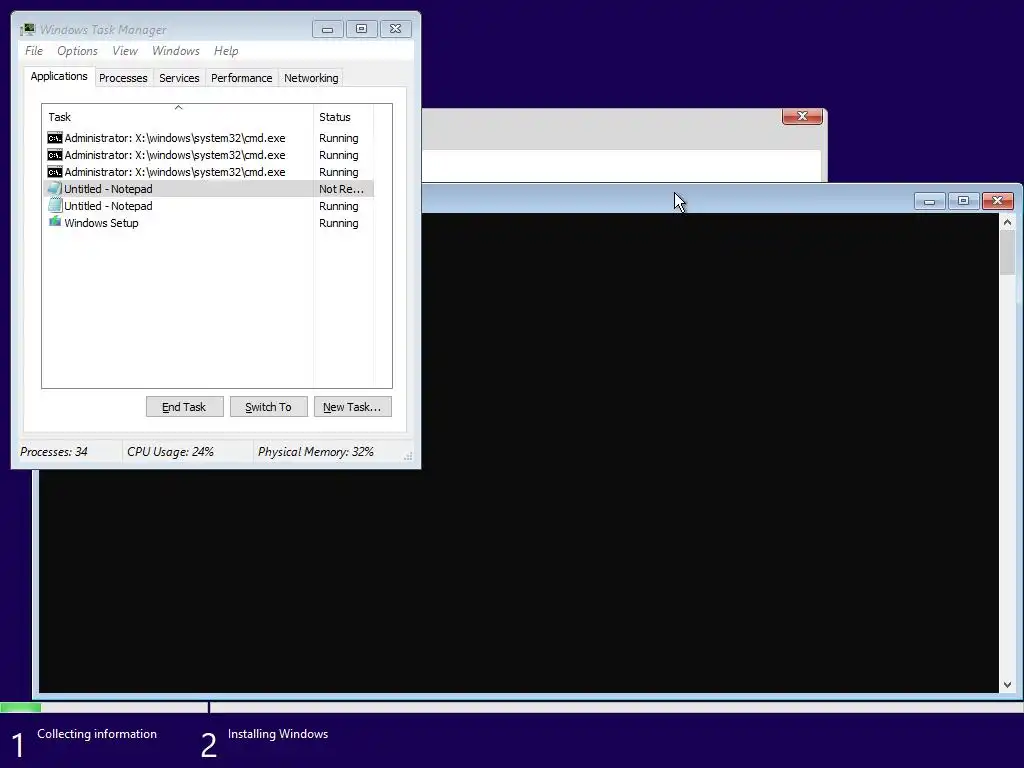Click first cmd.exe task icon

[x=55, y=138]
